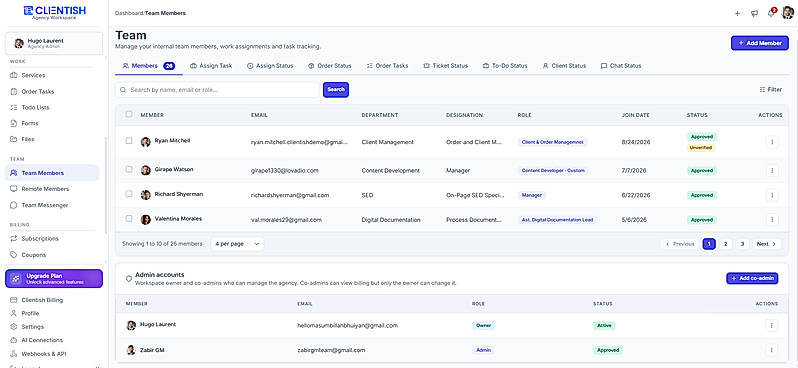The image size is (798, 368).
Task: Open the announcements megaphone icon
Action: 754,13
